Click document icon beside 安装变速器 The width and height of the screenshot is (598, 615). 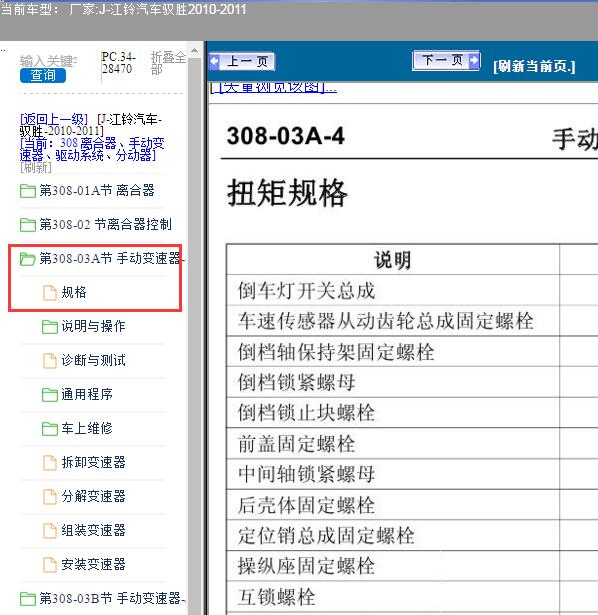(50, 565)
